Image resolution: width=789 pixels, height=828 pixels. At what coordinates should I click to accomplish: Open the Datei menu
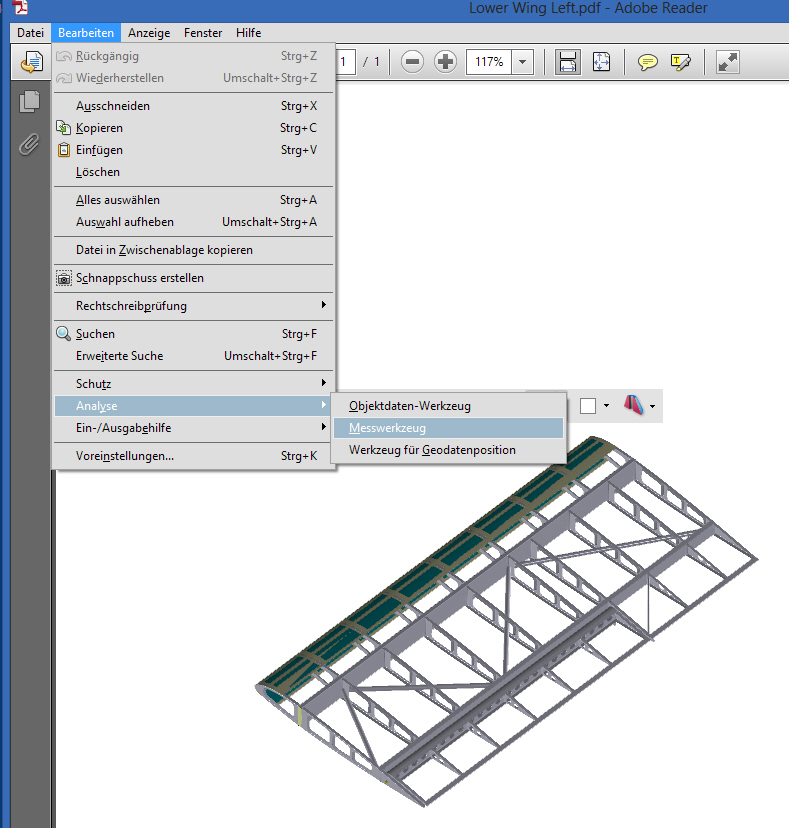pos(30,33)
